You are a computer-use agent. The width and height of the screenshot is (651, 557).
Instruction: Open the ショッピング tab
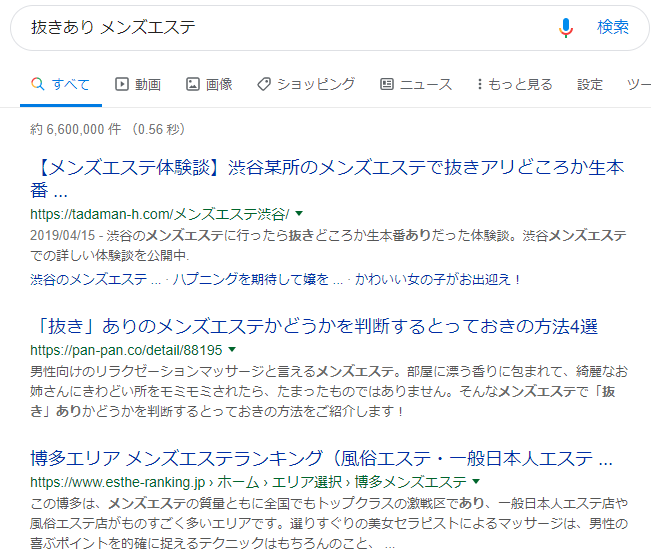coord(306,85)
